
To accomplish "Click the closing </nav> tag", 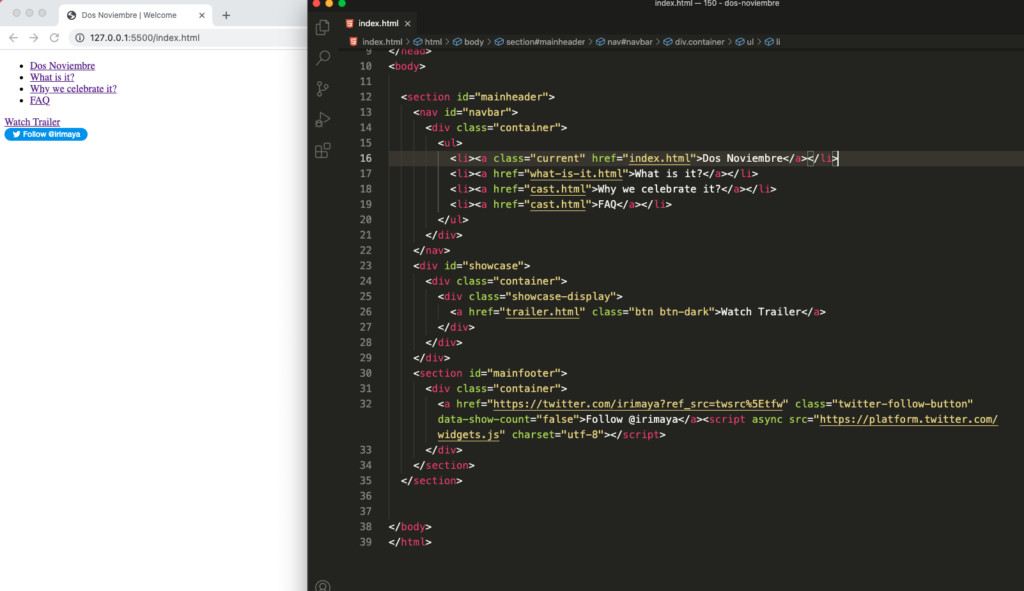I will [432, 251].
